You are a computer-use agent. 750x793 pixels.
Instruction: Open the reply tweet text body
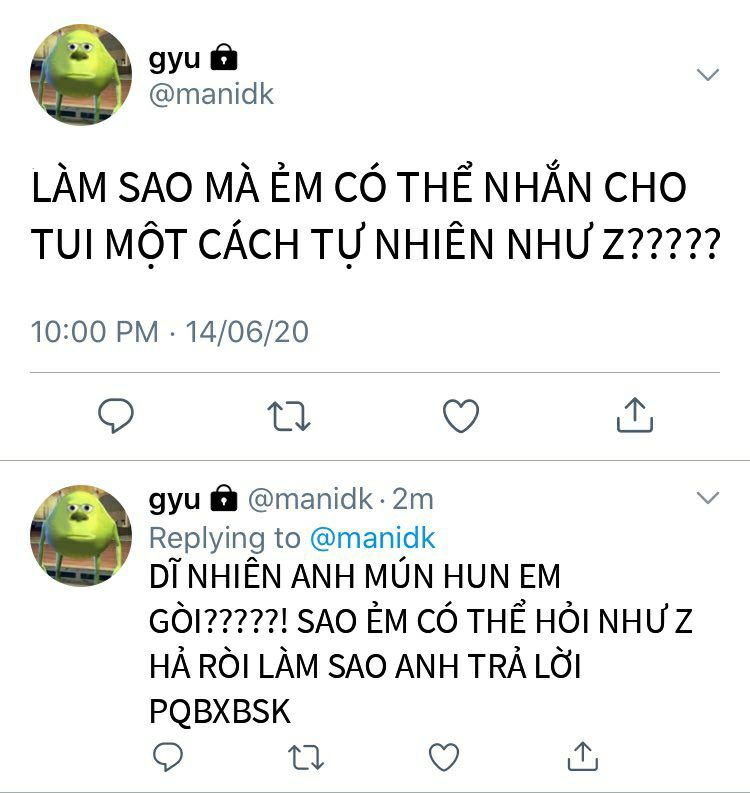coord(421,644)
